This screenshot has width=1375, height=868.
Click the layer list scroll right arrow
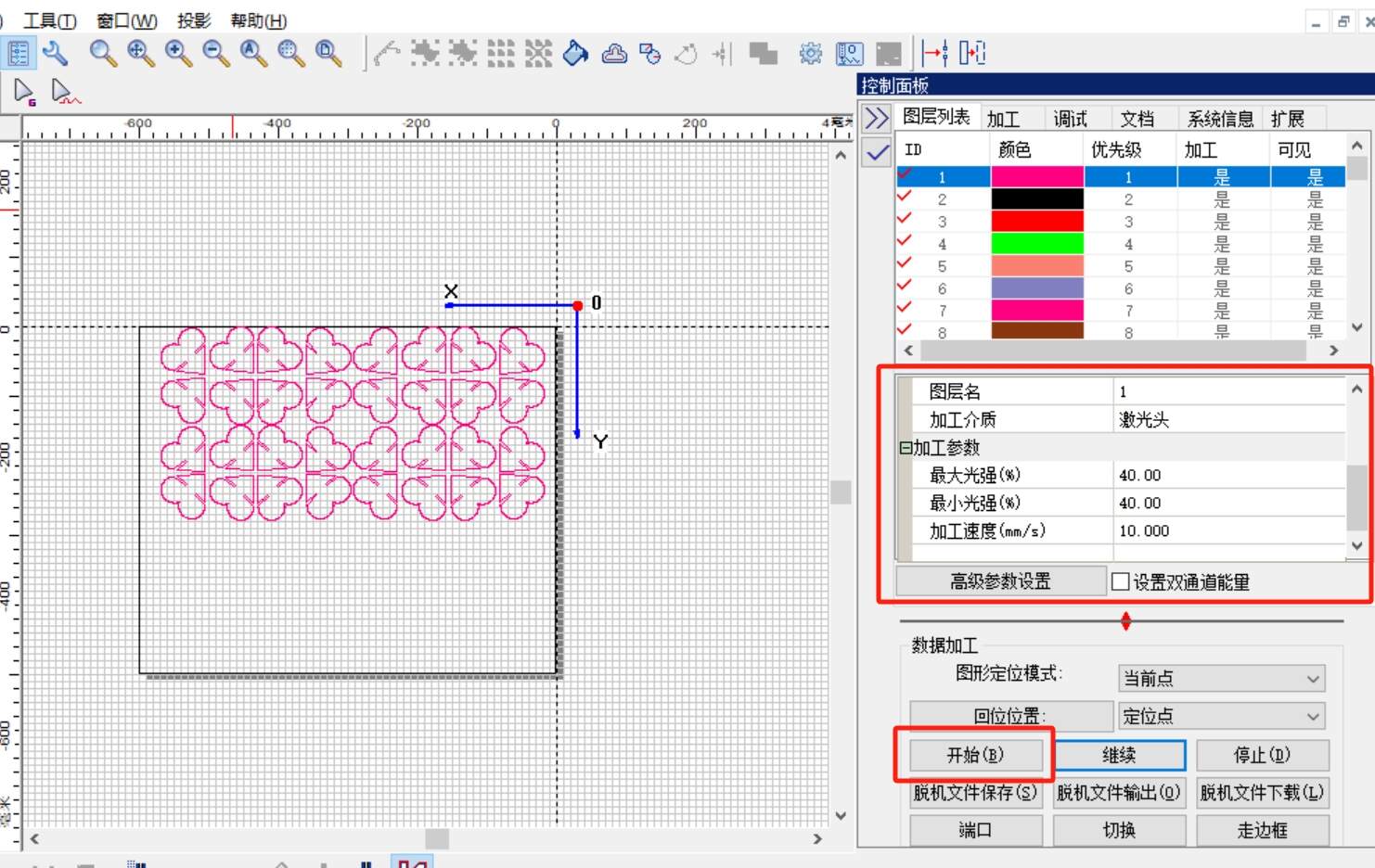[x=1333, y=351]
